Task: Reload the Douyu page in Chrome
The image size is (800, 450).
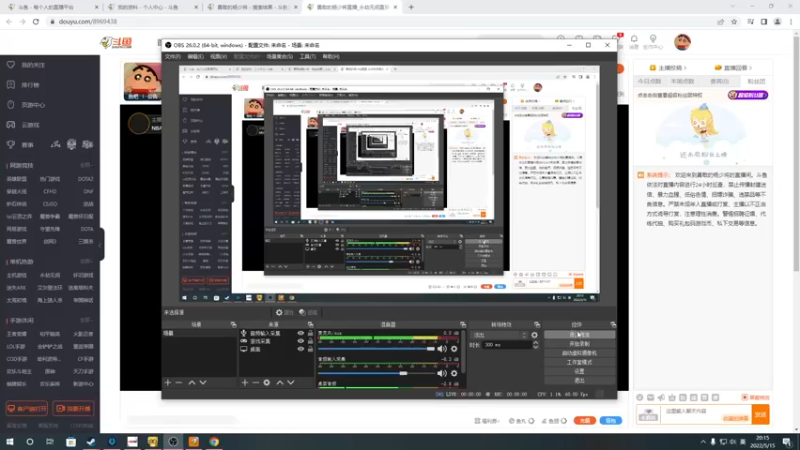Action: click(36, 21)
